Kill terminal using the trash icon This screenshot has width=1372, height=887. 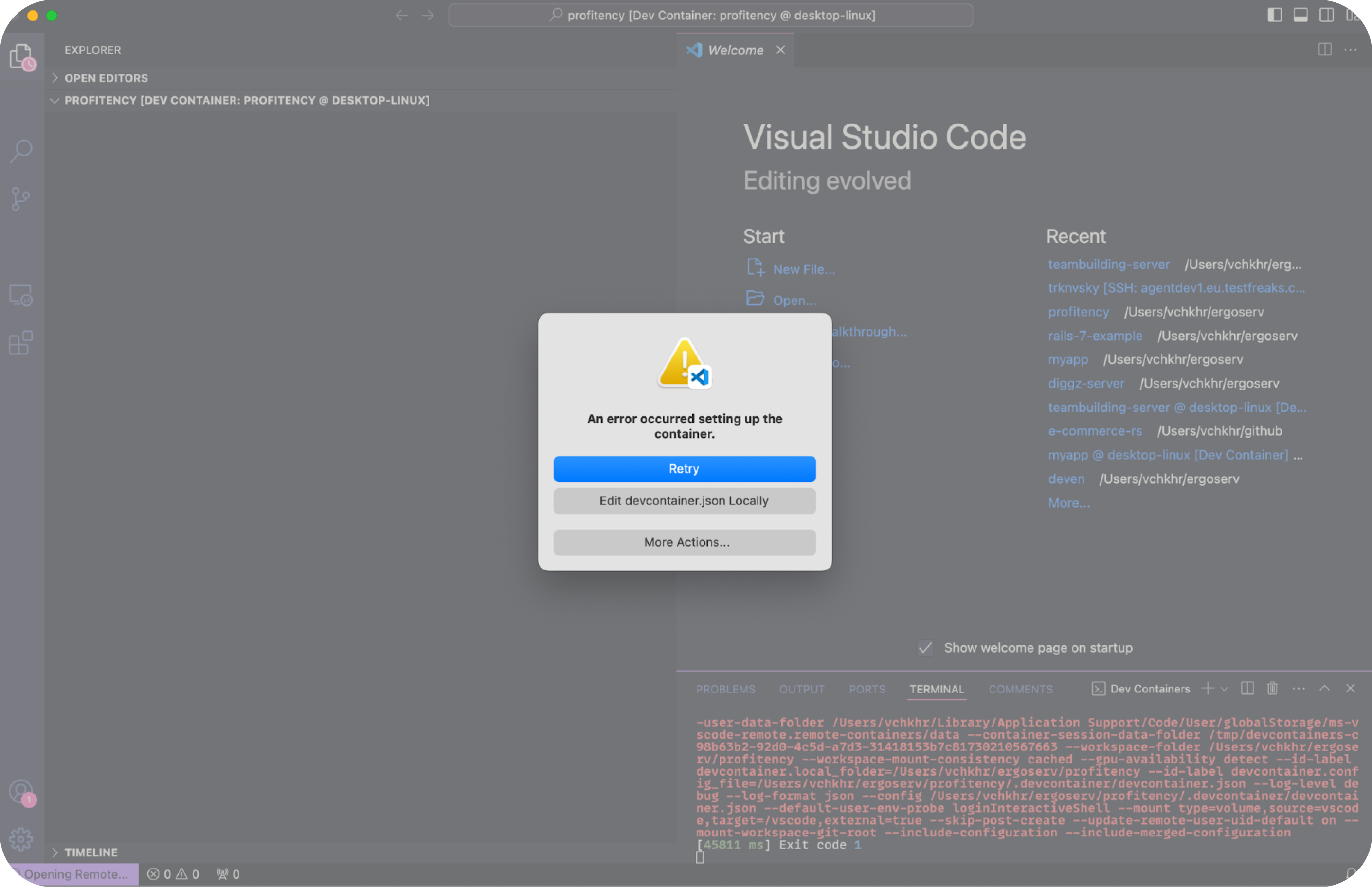click(1272, 688)
